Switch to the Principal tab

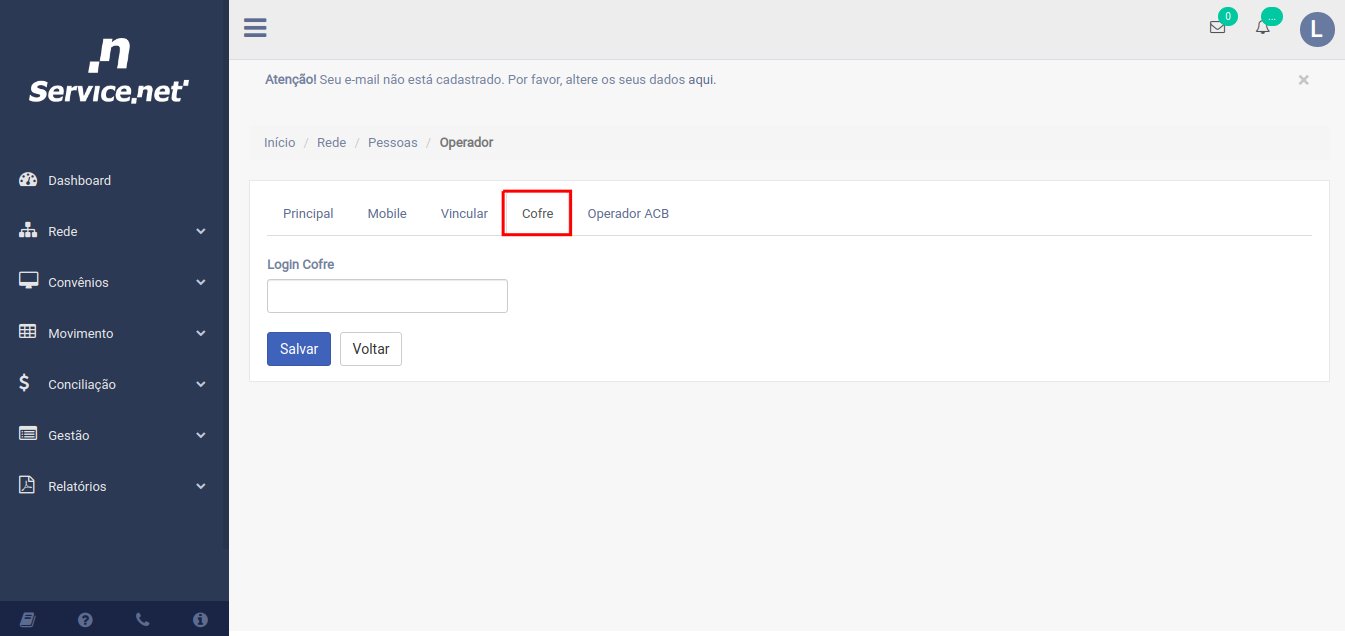[x=308, y=214]
